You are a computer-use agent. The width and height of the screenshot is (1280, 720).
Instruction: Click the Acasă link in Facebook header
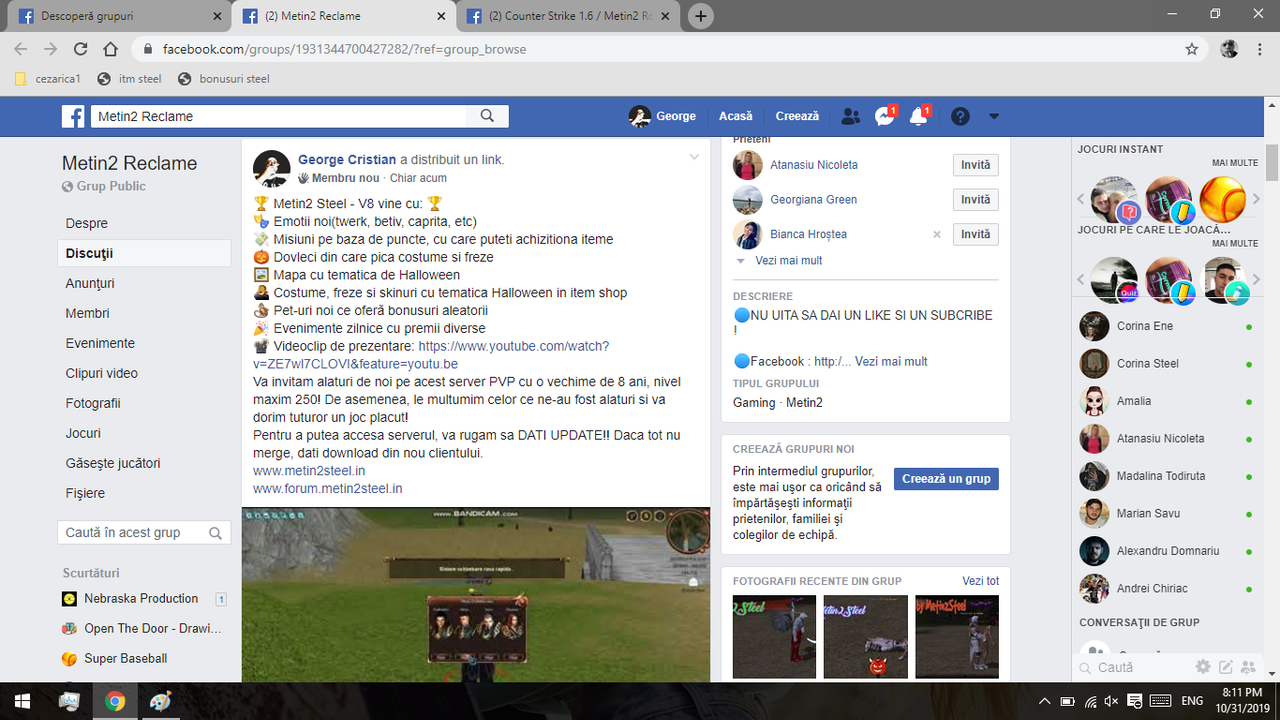pyautogui.click(x=736, y=116)
